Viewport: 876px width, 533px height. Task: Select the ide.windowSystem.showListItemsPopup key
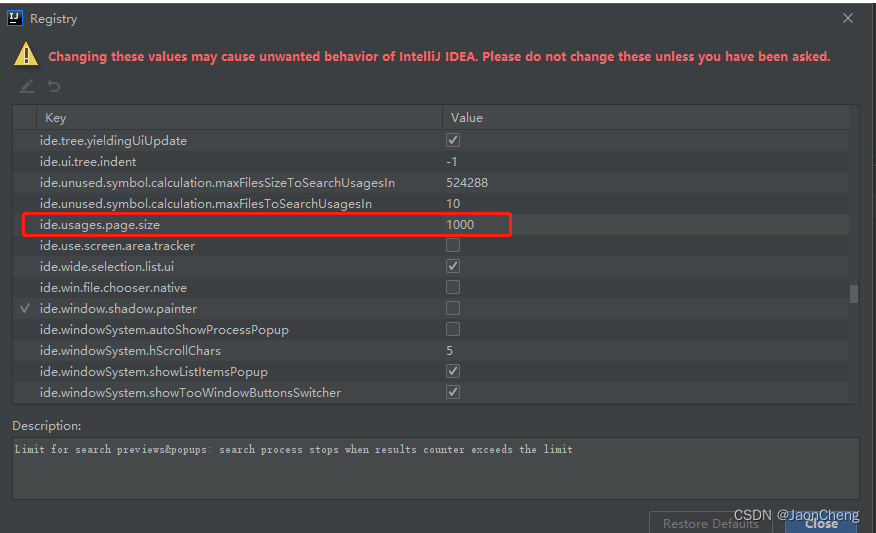click(x=154, y=372)
